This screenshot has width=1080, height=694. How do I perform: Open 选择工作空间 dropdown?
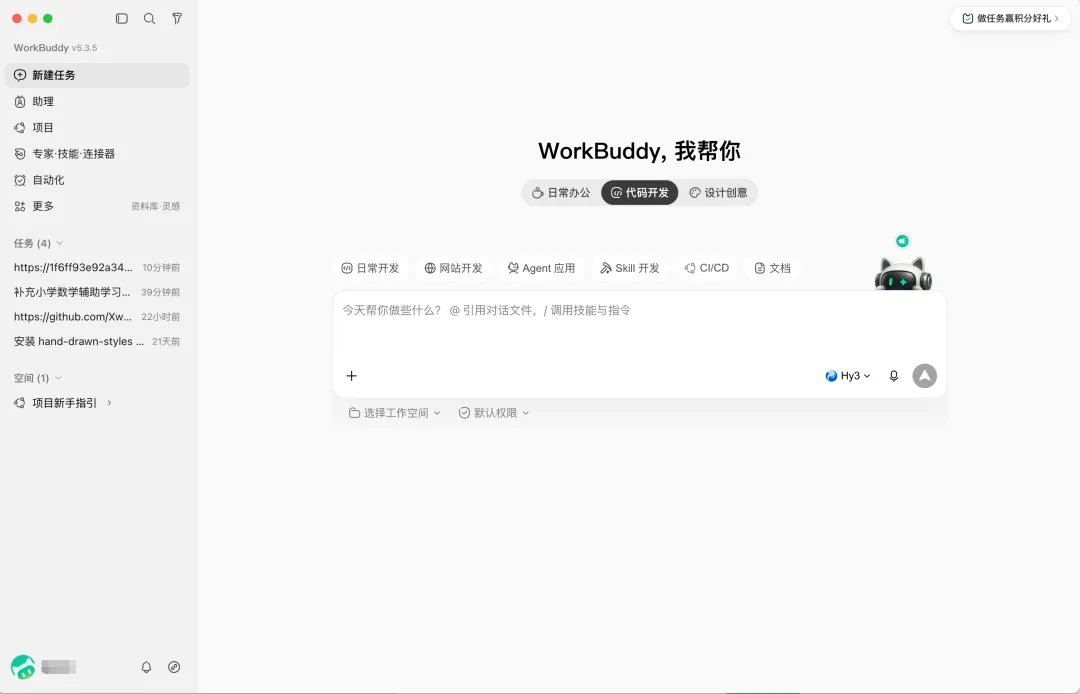[x=395, y=413]
